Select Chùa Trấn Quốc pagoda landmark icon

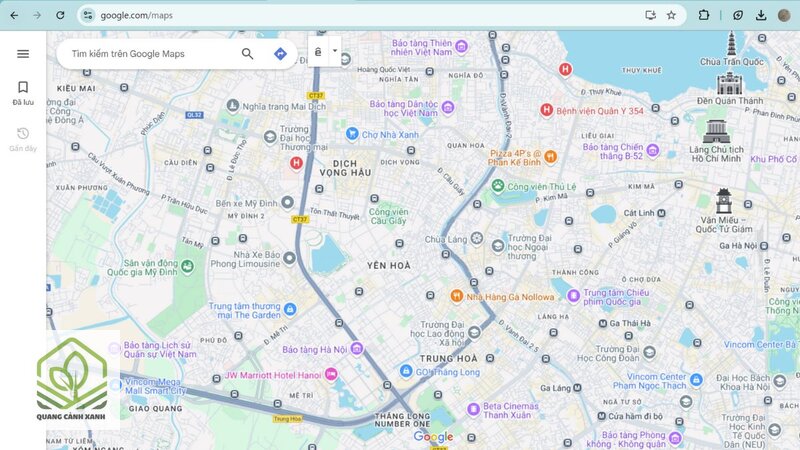click(732, 43)
